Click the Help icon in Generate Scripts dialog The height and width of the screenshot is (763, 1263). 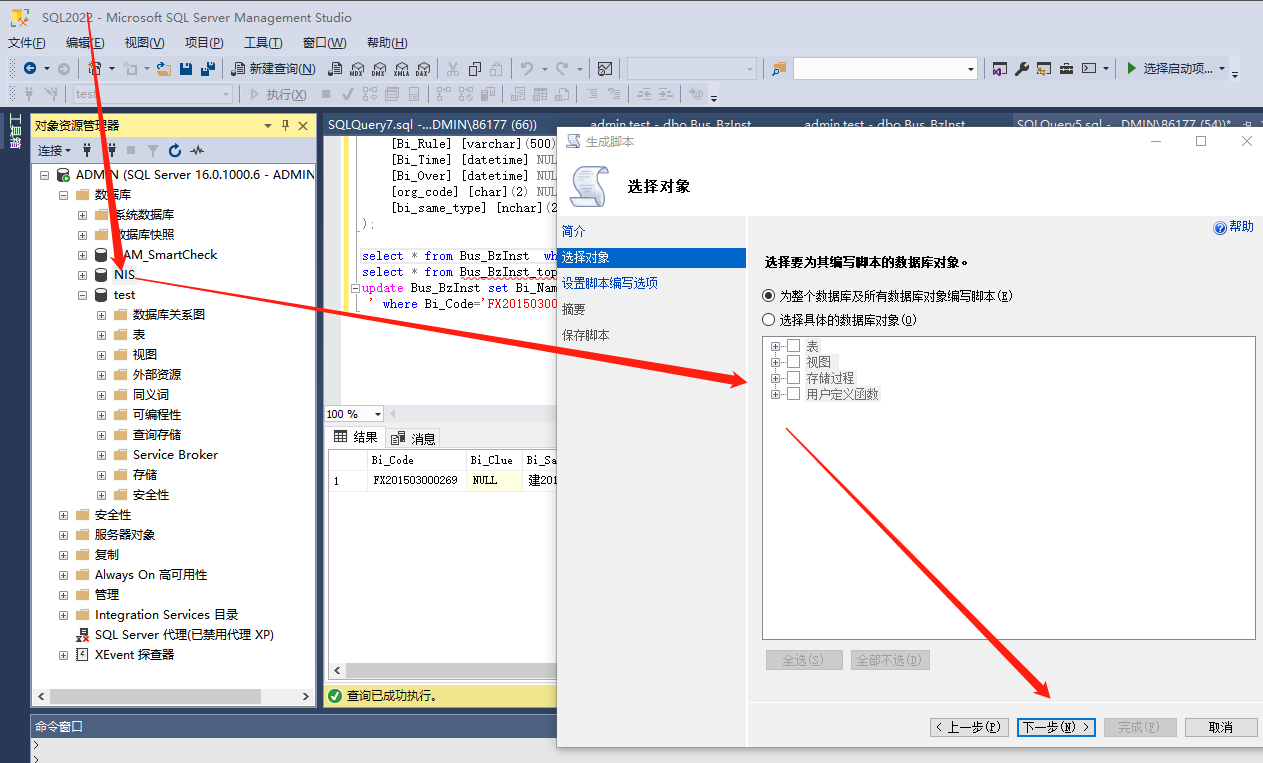pos(1220,228)
